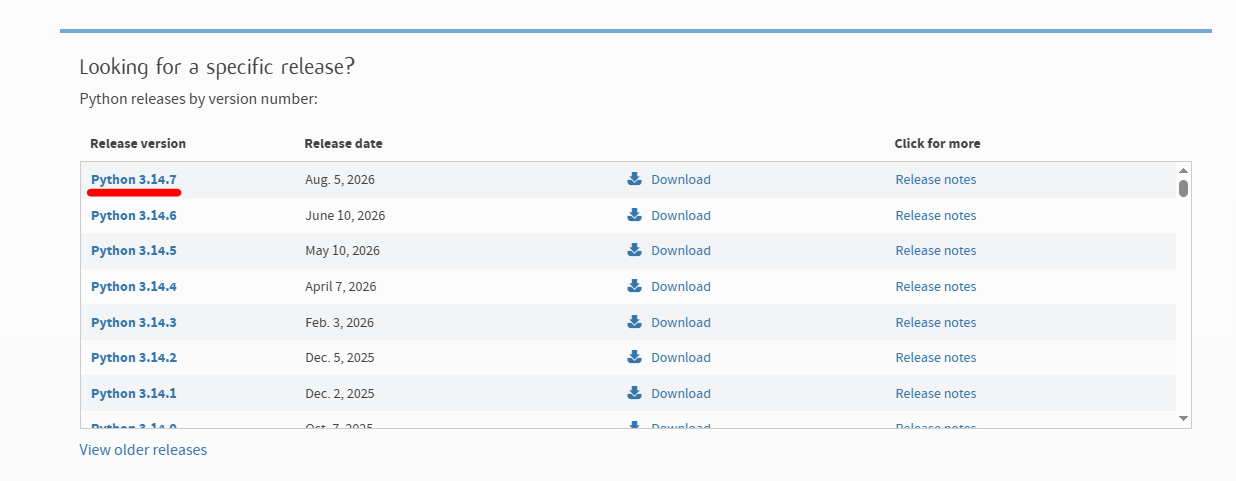View Release notes for Python 3.14.7

click(936, 179)
